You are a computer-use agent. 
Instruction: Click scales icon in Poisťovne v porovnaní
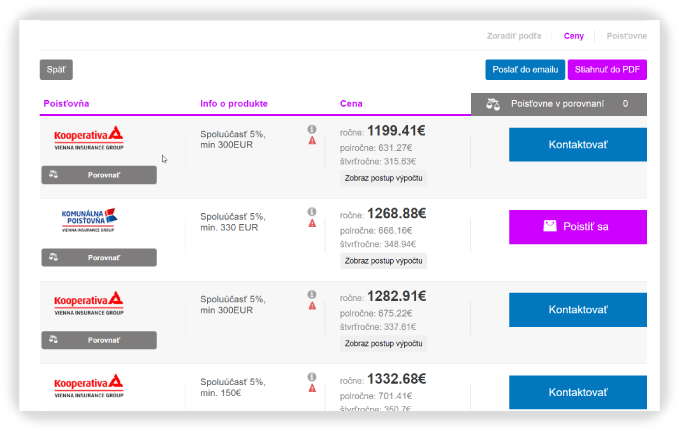click(493, 104)
